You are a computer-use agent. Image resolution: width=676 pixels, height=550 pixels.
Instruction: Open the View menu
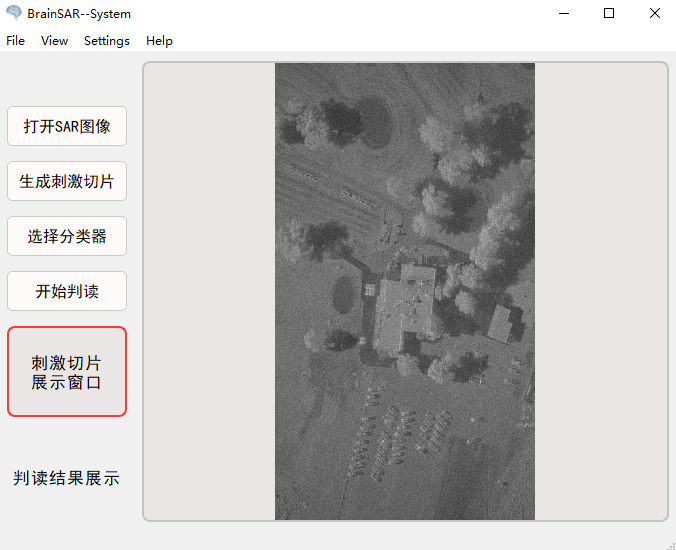[54, 41]
